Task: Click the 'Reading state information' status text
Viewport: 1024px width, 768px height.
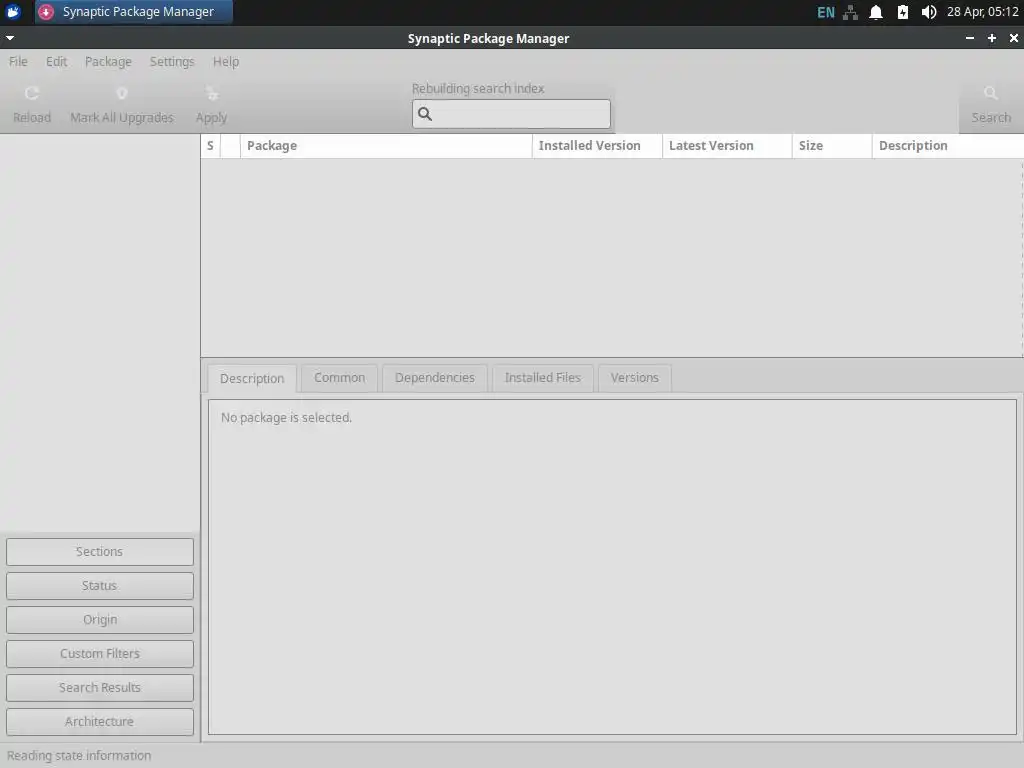Action: (x=79, y=756)
